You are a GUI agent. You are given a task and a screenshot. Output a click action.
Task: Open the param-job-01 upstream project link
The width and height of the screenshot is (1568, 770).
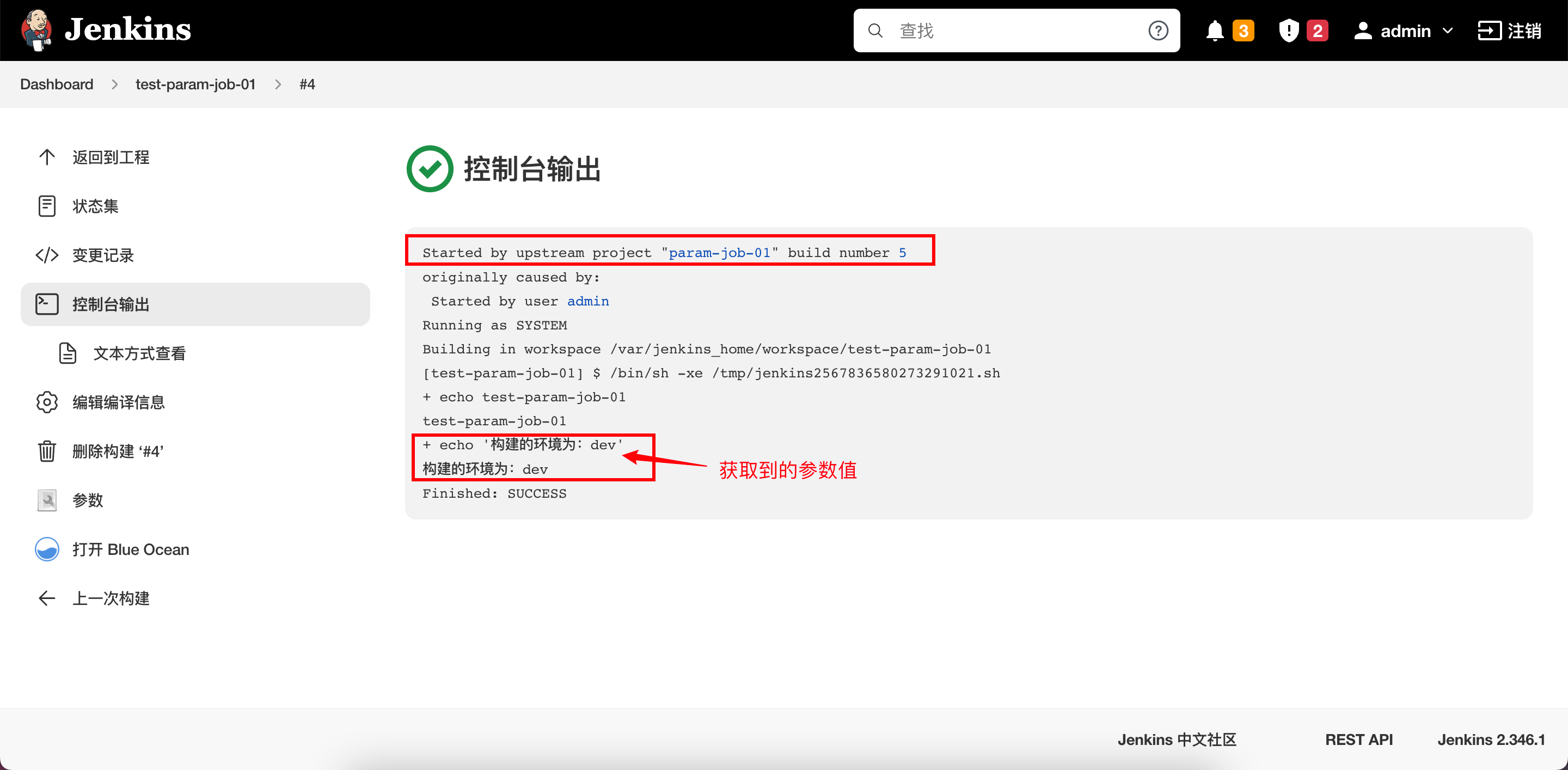[719, 253]
